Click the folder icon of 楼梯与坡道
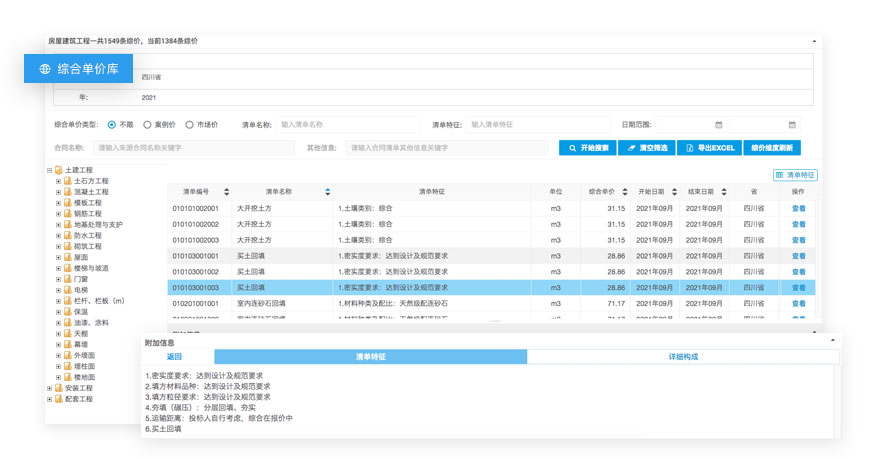The image size is (869, 459). (x=68, y=268)
